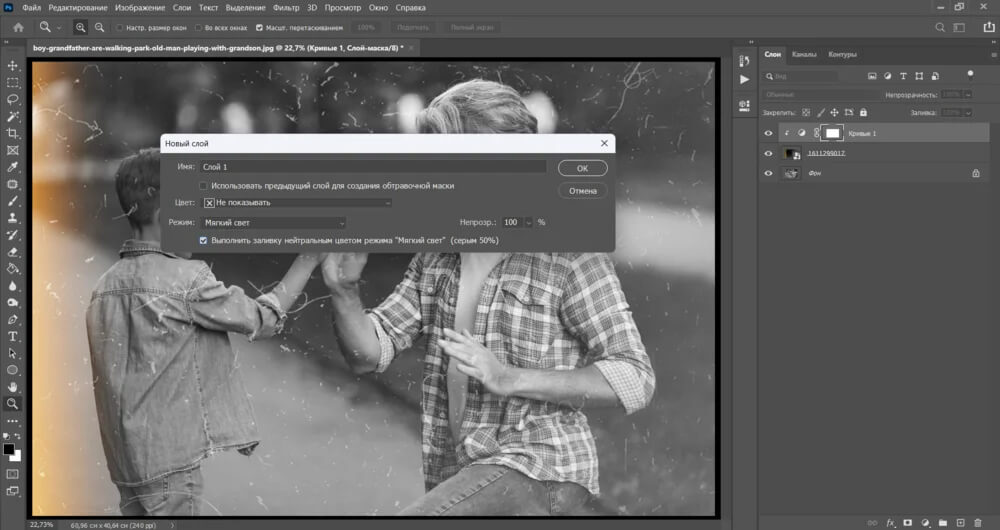1000x530 pixels.
Task: Click the Отмена button
Action: (582, 190)
